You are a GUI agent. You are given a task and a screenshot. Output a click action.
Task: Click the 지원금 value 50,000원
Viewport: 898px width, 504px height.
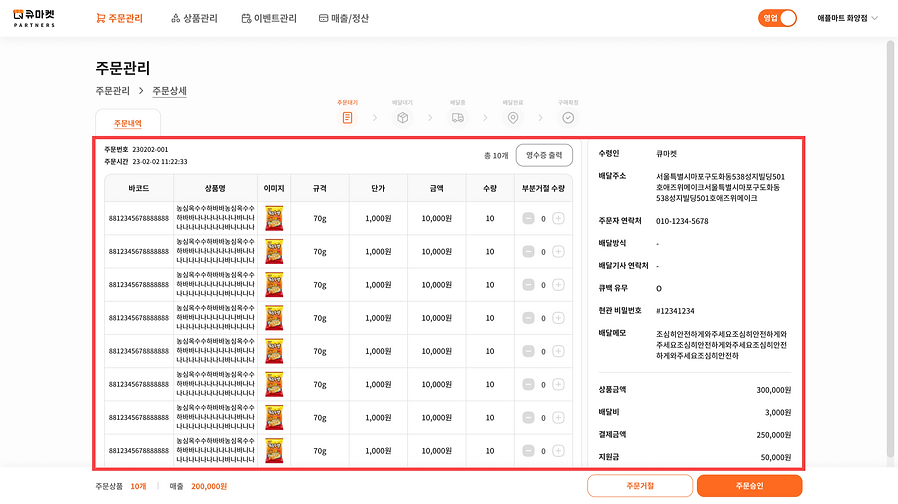point(775,457)
